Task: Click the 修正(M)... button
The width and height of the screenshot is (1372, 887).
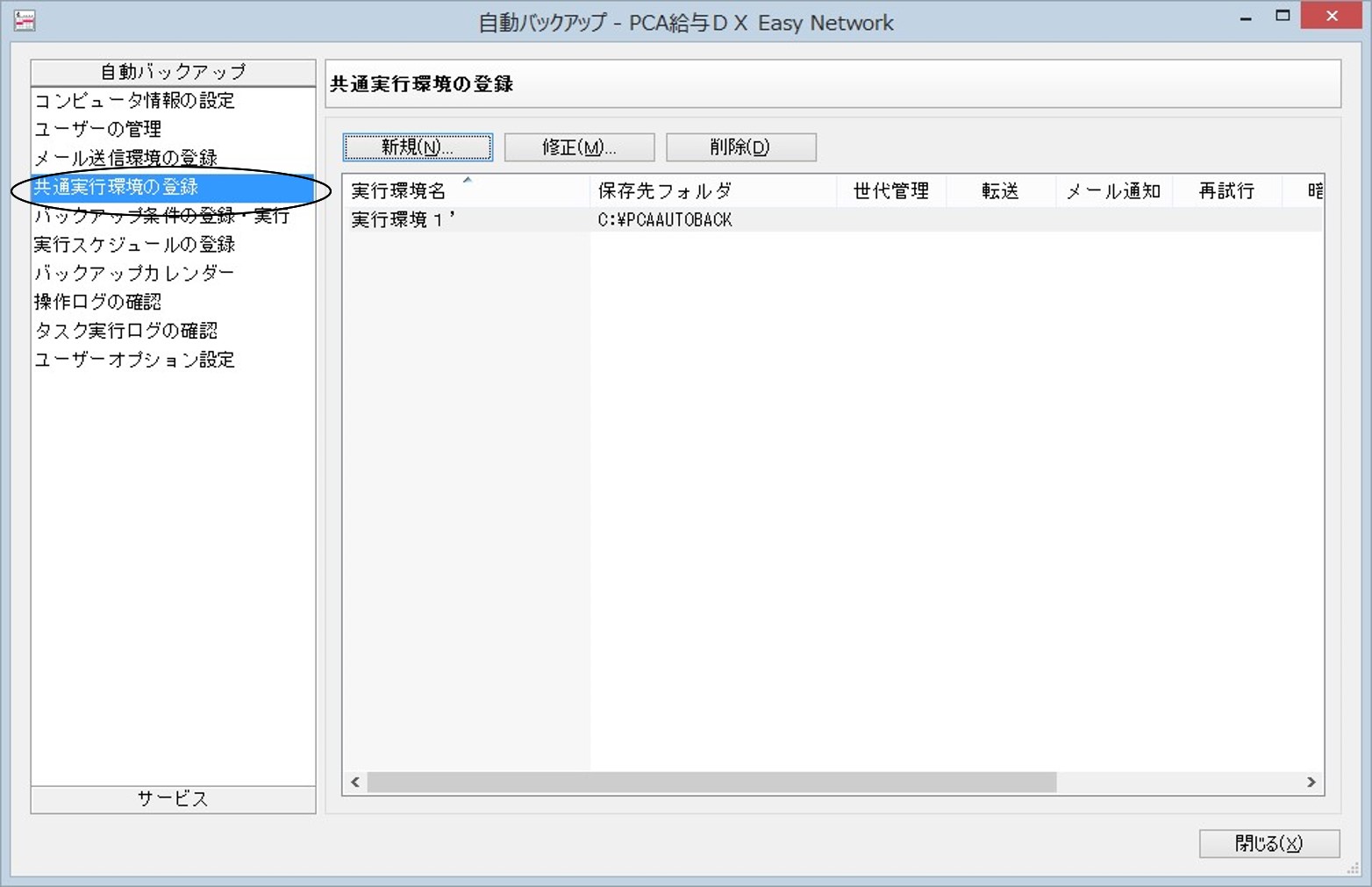Action: [579, 147]
